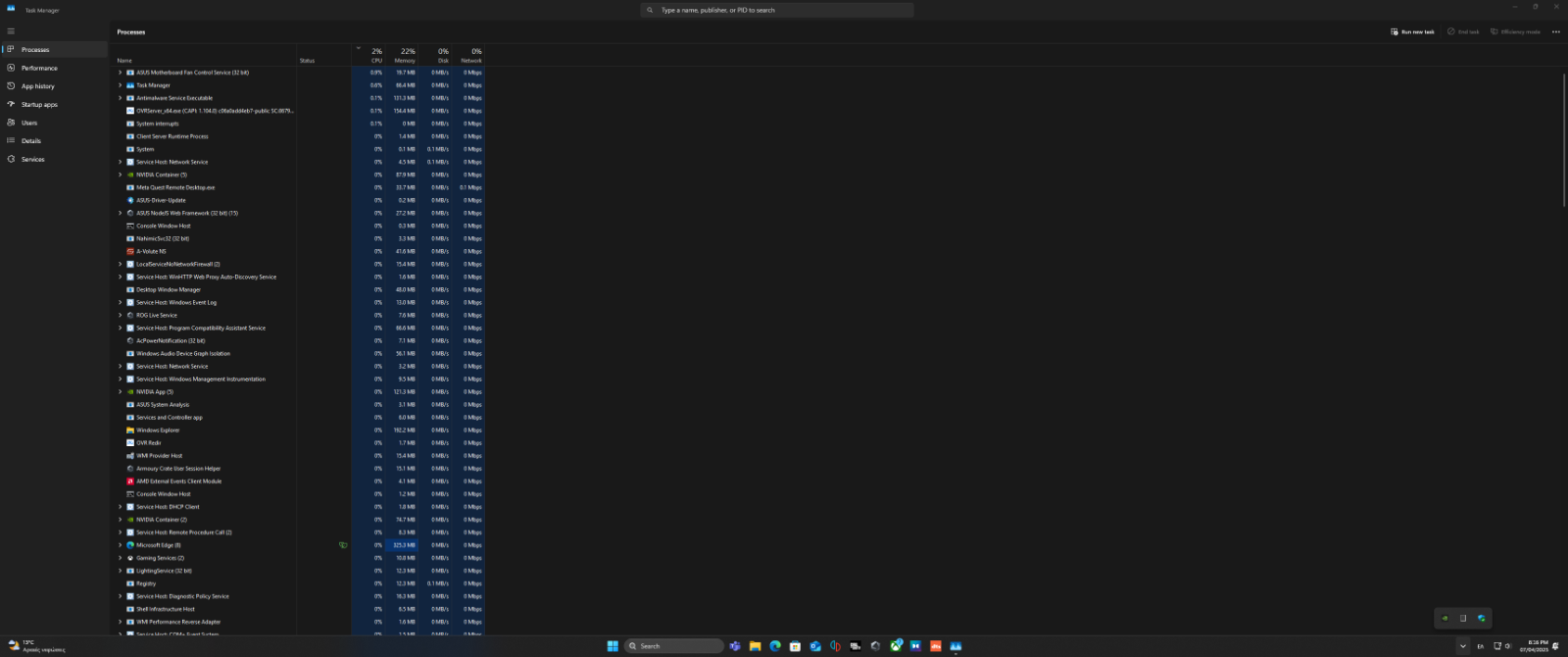This screenshot has height=657, width=1568.
Task: Expand the NVIDIA App (5) group
Action: click(121, 391)
